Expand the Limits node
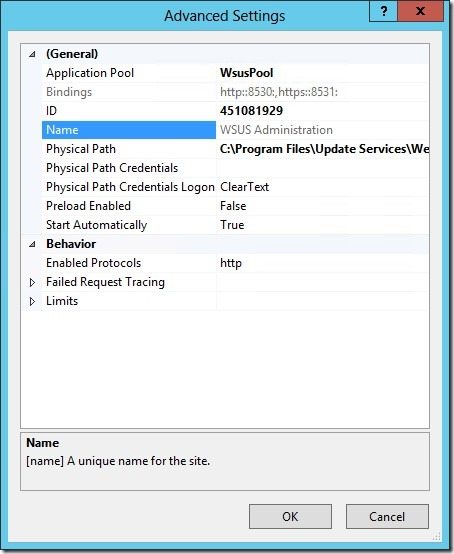This screenshot has width=454, height=554. click(32, 301)
